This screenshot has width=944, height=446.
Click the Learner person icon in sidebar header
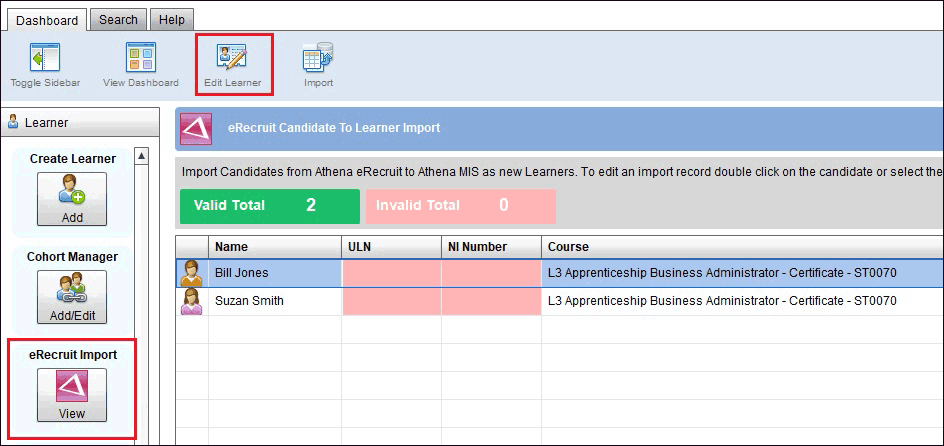tap(13, 122)
